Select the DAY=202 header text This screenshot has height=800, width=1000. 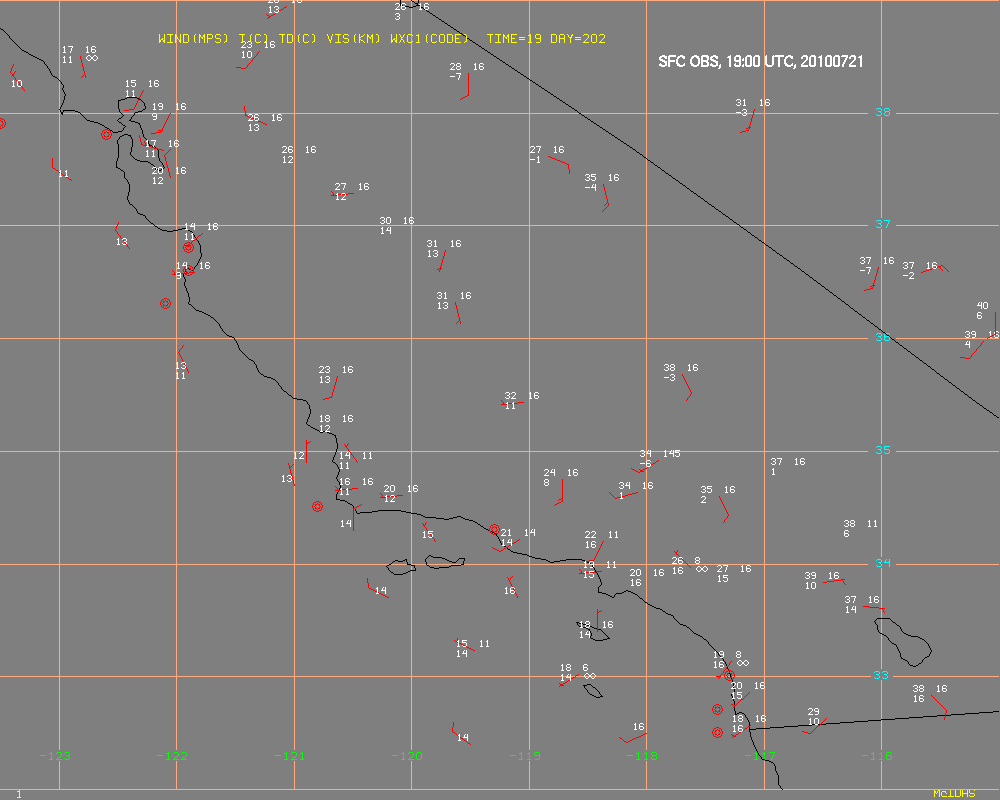point(578,38)
